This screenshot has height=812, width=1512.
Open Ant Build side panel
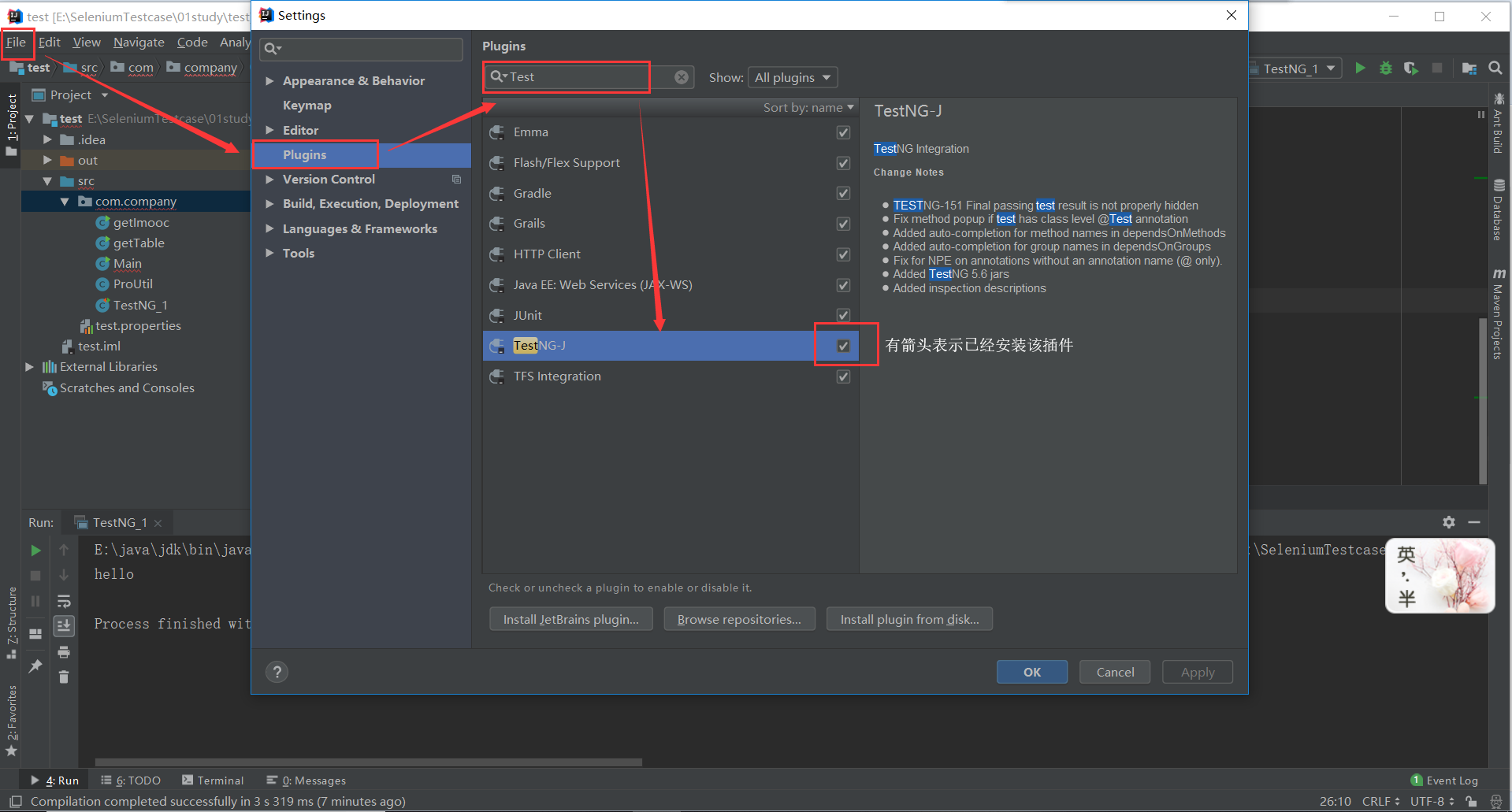point(1499,124)
